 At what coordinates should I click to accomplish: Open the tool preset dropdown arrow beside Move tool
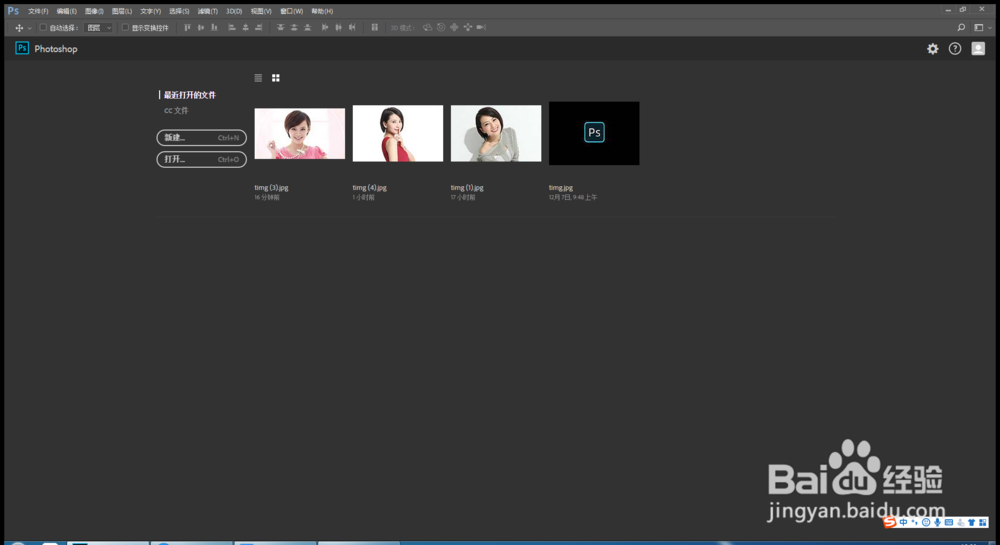click(29, 28)
